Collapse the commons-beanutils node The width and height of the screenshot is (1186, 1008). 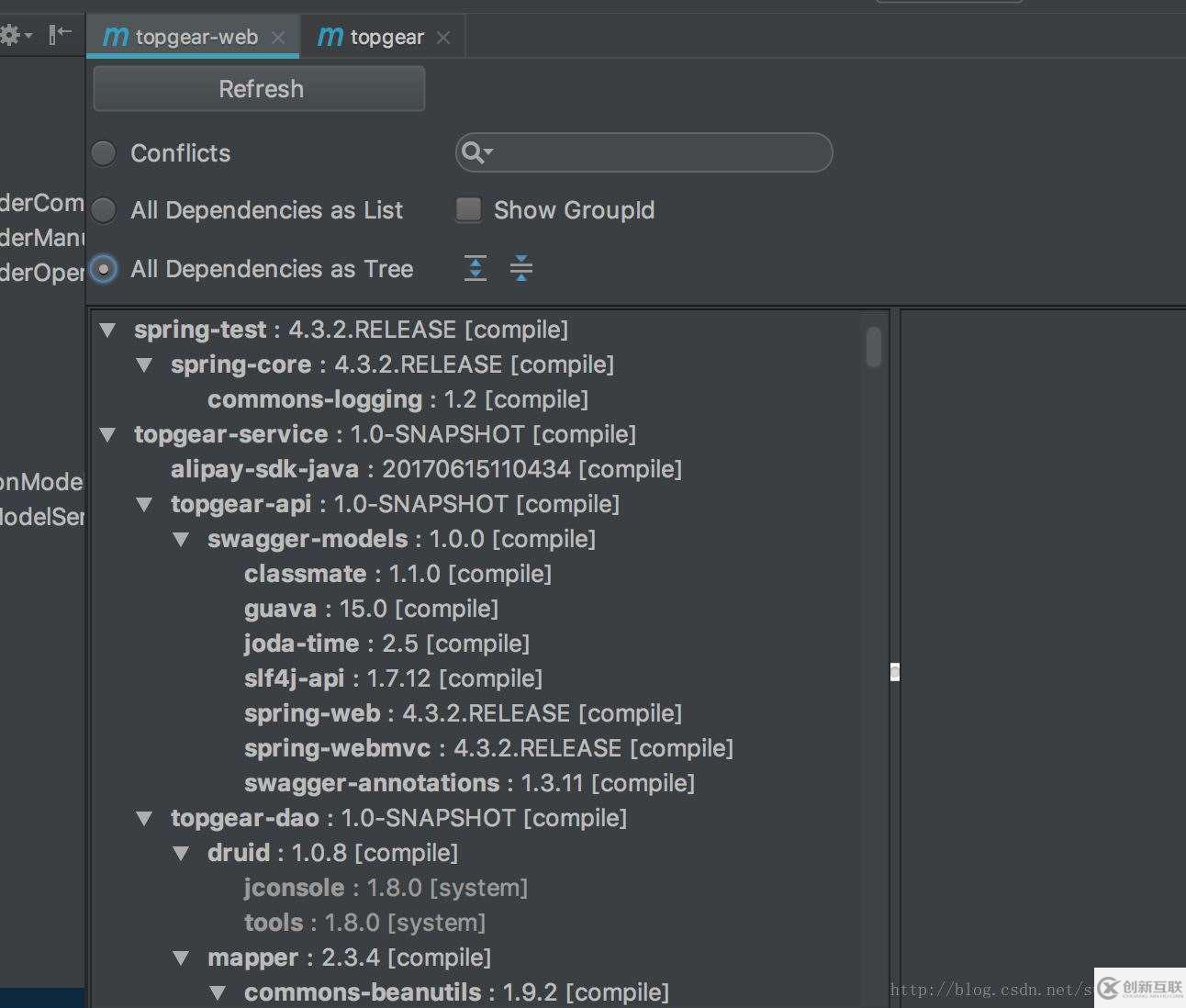[x=218, y=993]
